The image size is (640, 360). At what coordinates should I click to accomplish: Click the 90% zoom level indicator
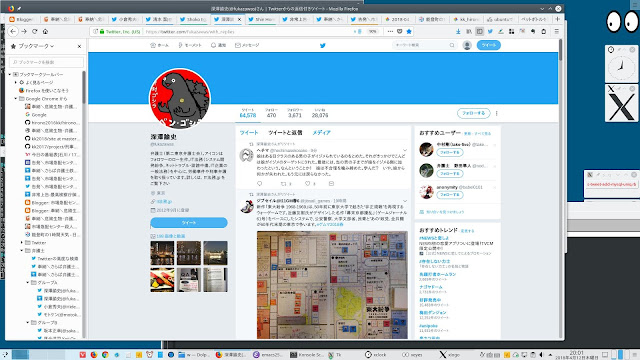tap(372, 31)
